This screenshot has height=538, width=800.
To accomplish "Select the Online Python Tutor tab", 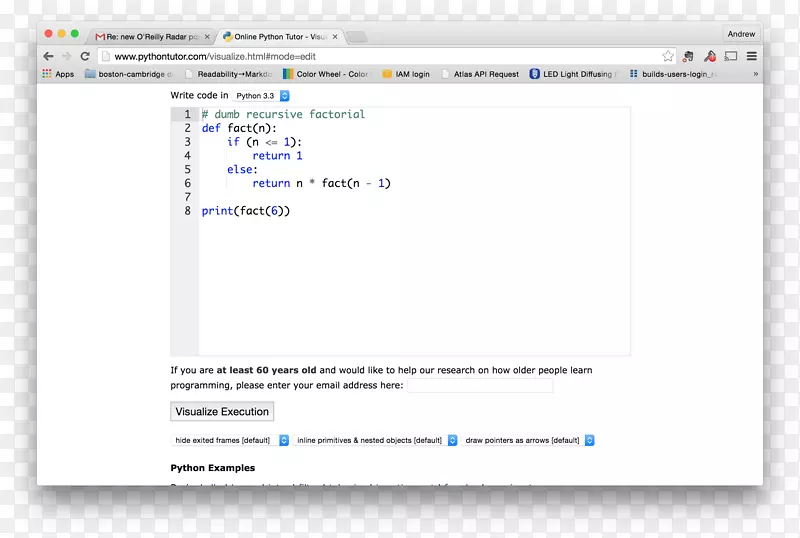I will tap(280, 36).
